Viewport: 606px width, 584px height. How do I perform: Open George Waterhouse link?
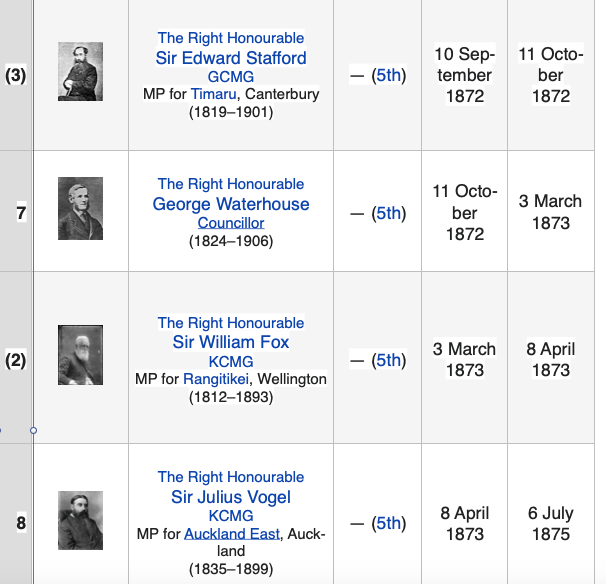[x=231, y=204]
